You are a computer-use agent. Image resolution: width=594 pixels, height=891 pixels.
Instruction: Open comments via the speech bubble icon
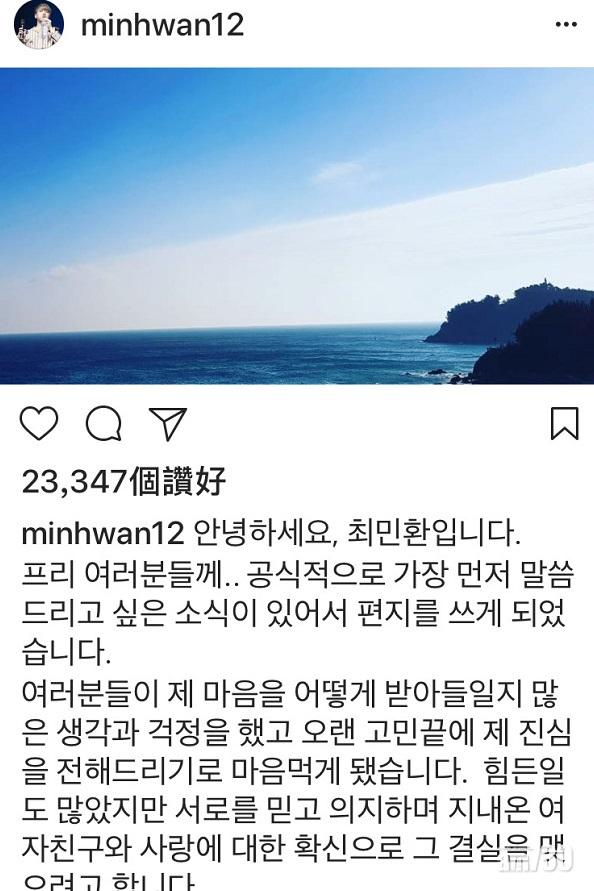[x=103, y=424]
